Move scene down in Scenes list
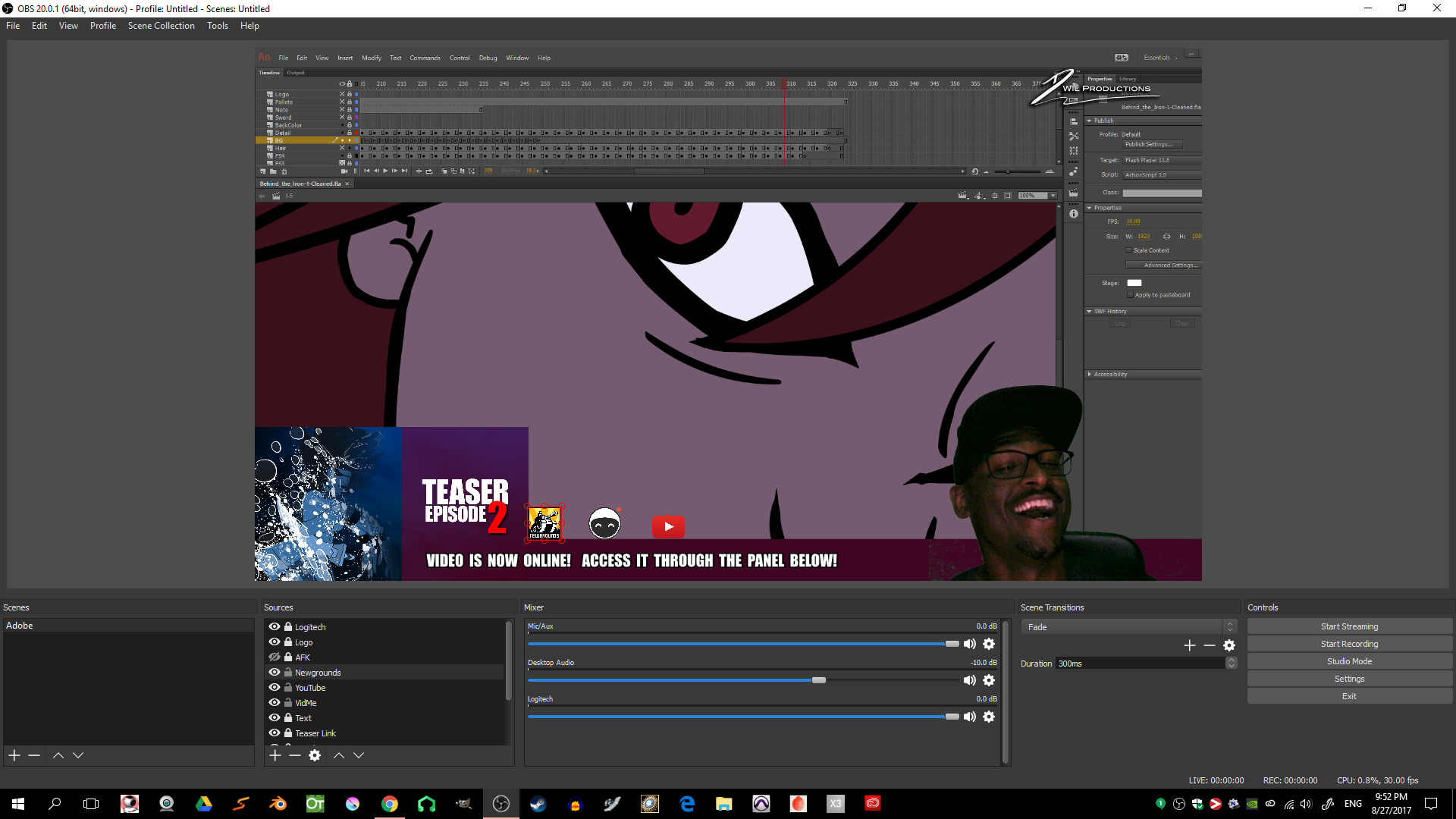Screen dimensions: 1456x819 78,755
